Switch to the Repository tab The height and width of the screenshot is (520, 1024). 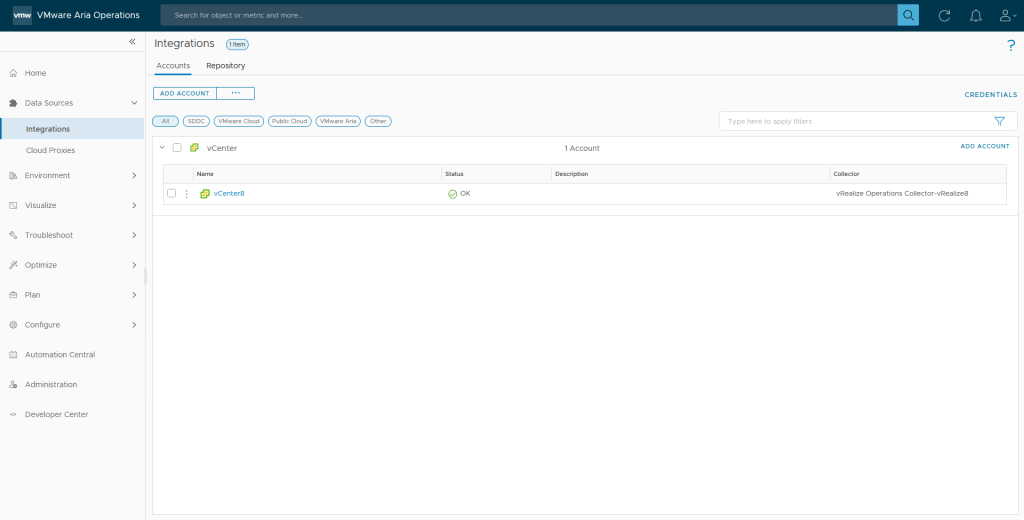tap(226, 66)
